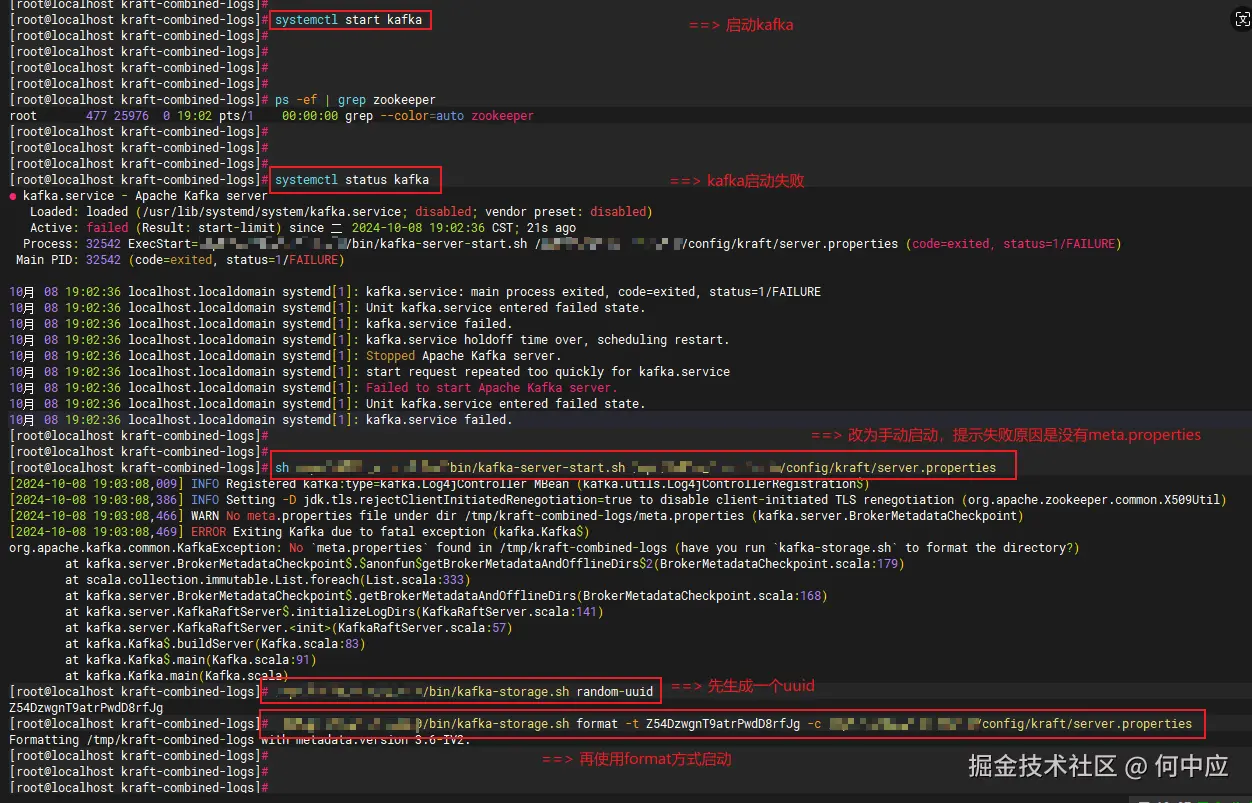1252x803 pixels.
Task: Click 'config/kraft/server.properties' in the sh start command
Action: pos(891,468)
